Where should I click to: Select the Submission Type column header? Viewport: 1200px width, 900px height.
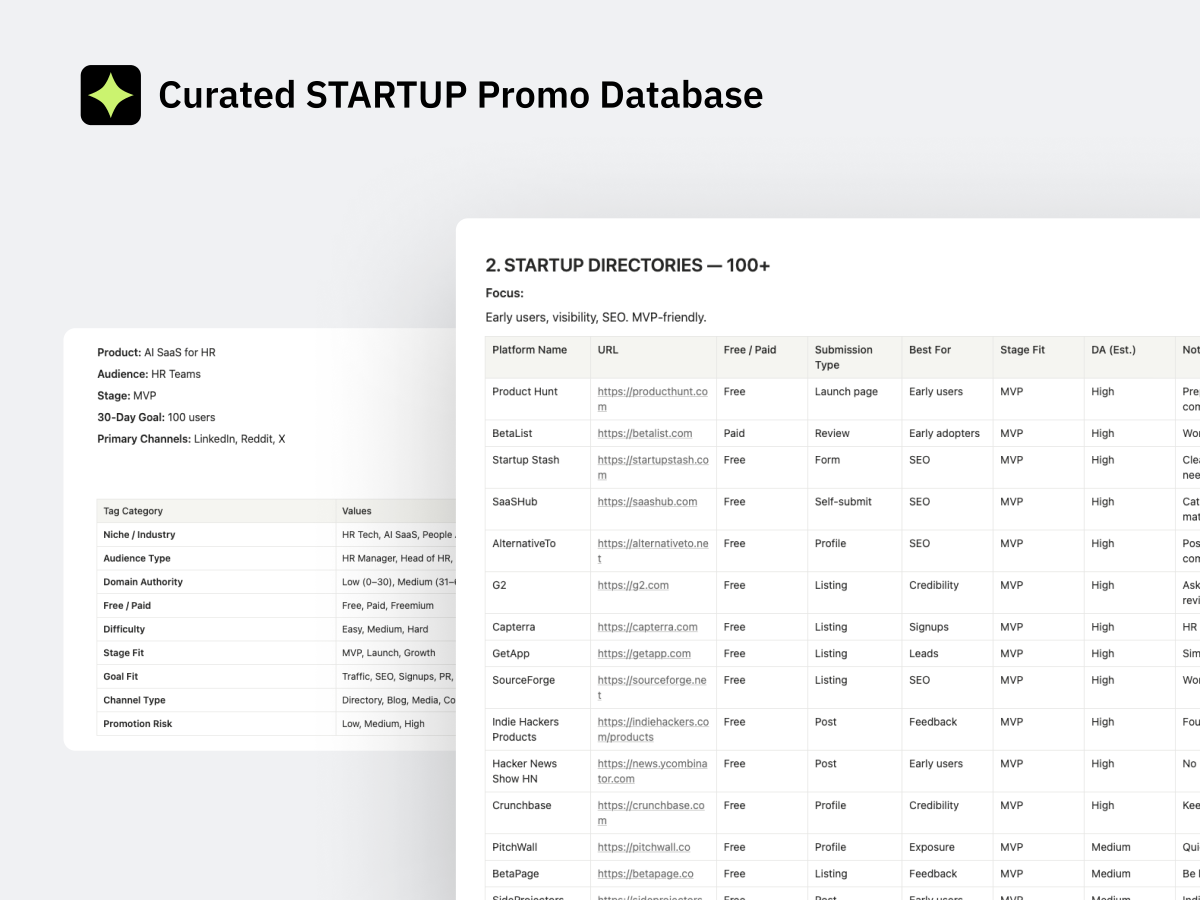(843, 357)
